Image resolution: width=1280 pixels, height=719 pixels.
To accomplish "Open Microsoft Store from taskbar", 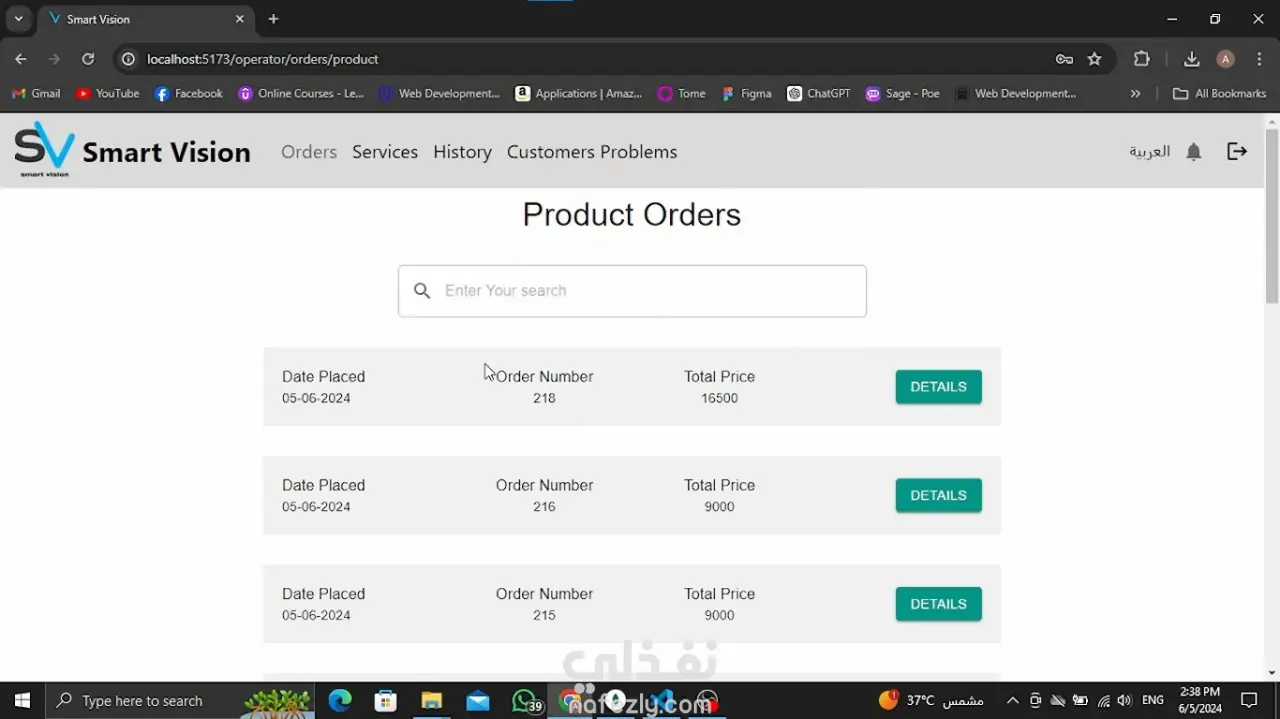I will coord(386,700).
